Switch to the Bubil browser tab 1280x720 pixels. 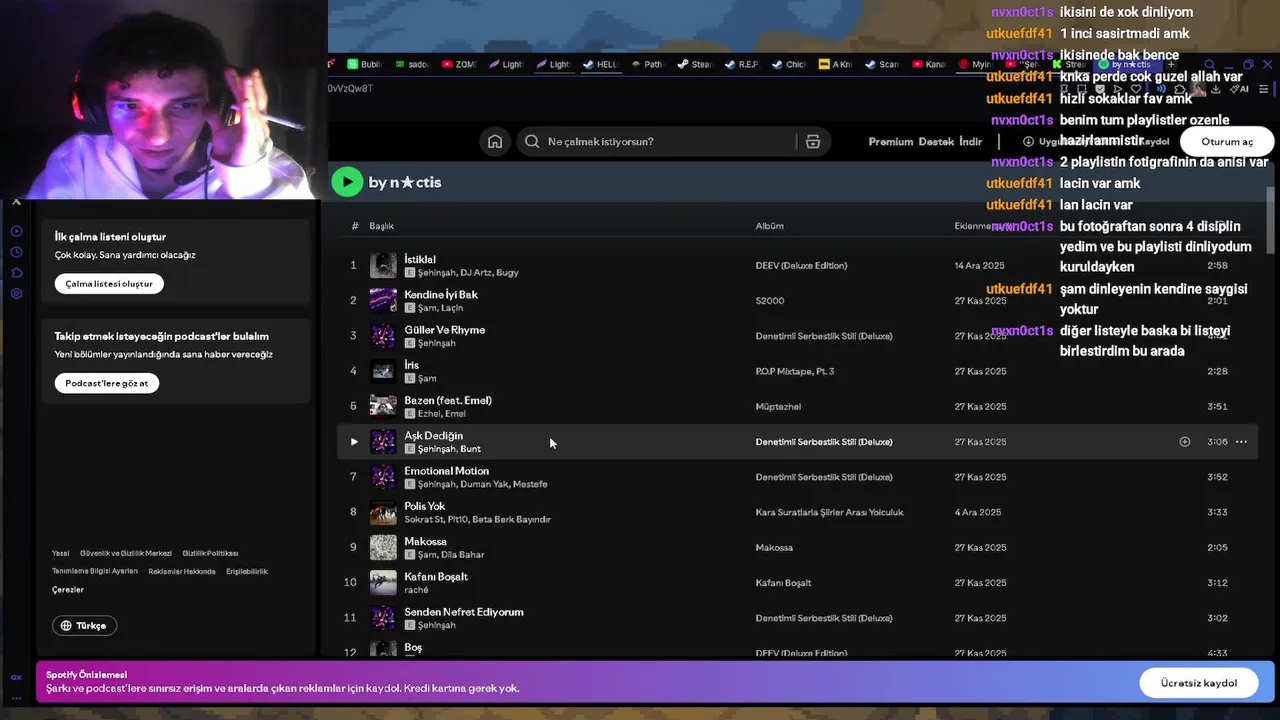point(365,64)
